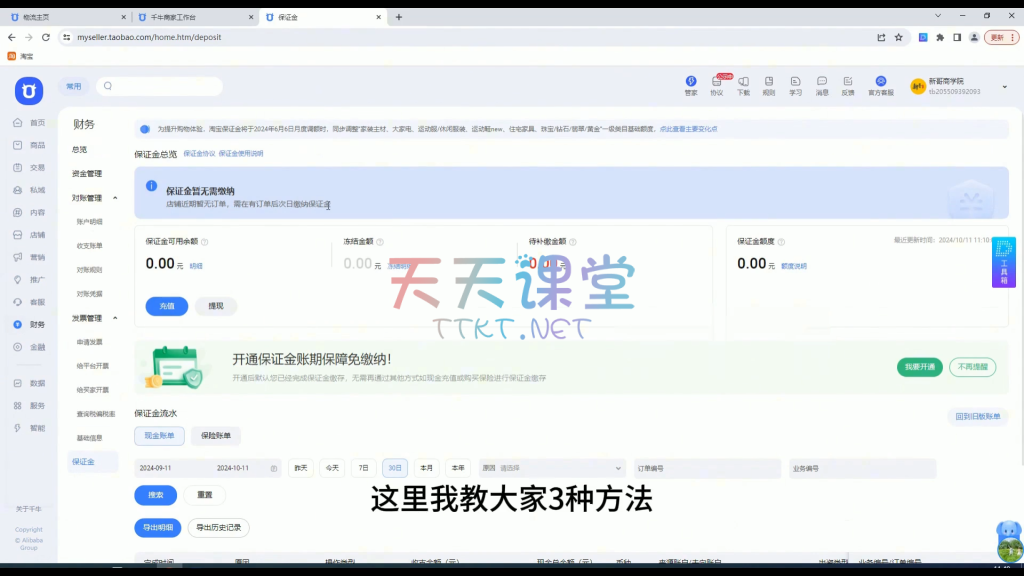
Task: Select the 7日 date range option
Action: pyautogui.click(x=363, y=468)
